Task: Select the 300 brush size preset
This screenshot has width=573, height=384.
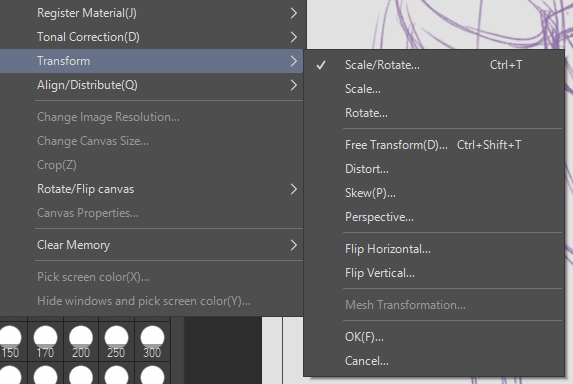Action: click(152, 342)
